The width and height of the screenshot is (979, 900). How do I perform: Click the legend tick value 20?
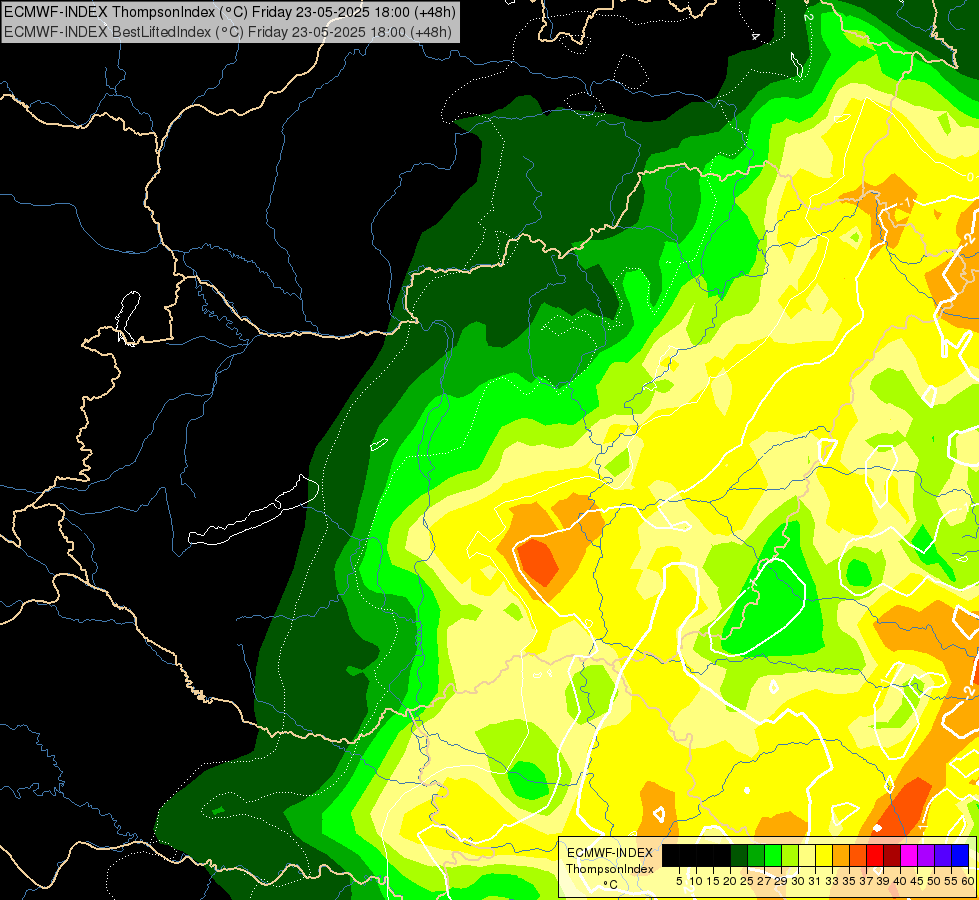point(730,881)
